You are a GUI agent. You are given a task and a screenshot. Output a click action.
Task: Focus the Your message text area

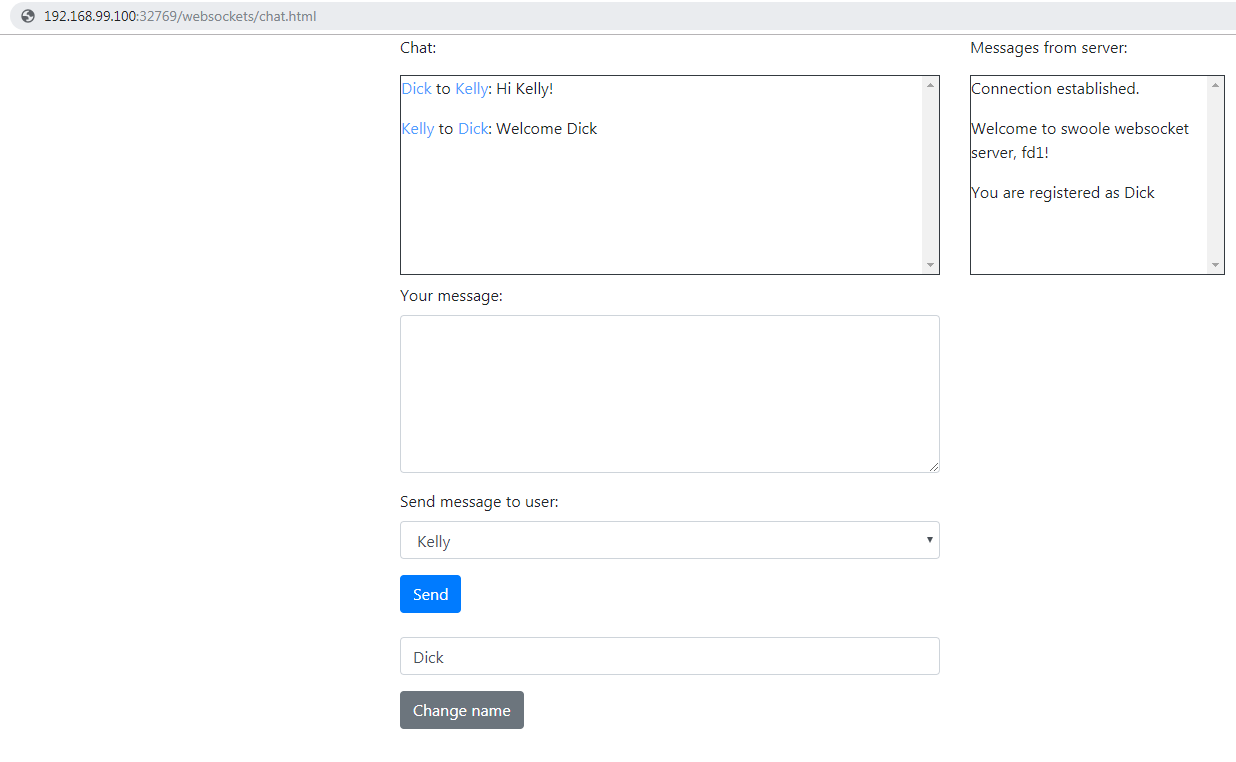(x=669, y=394)
